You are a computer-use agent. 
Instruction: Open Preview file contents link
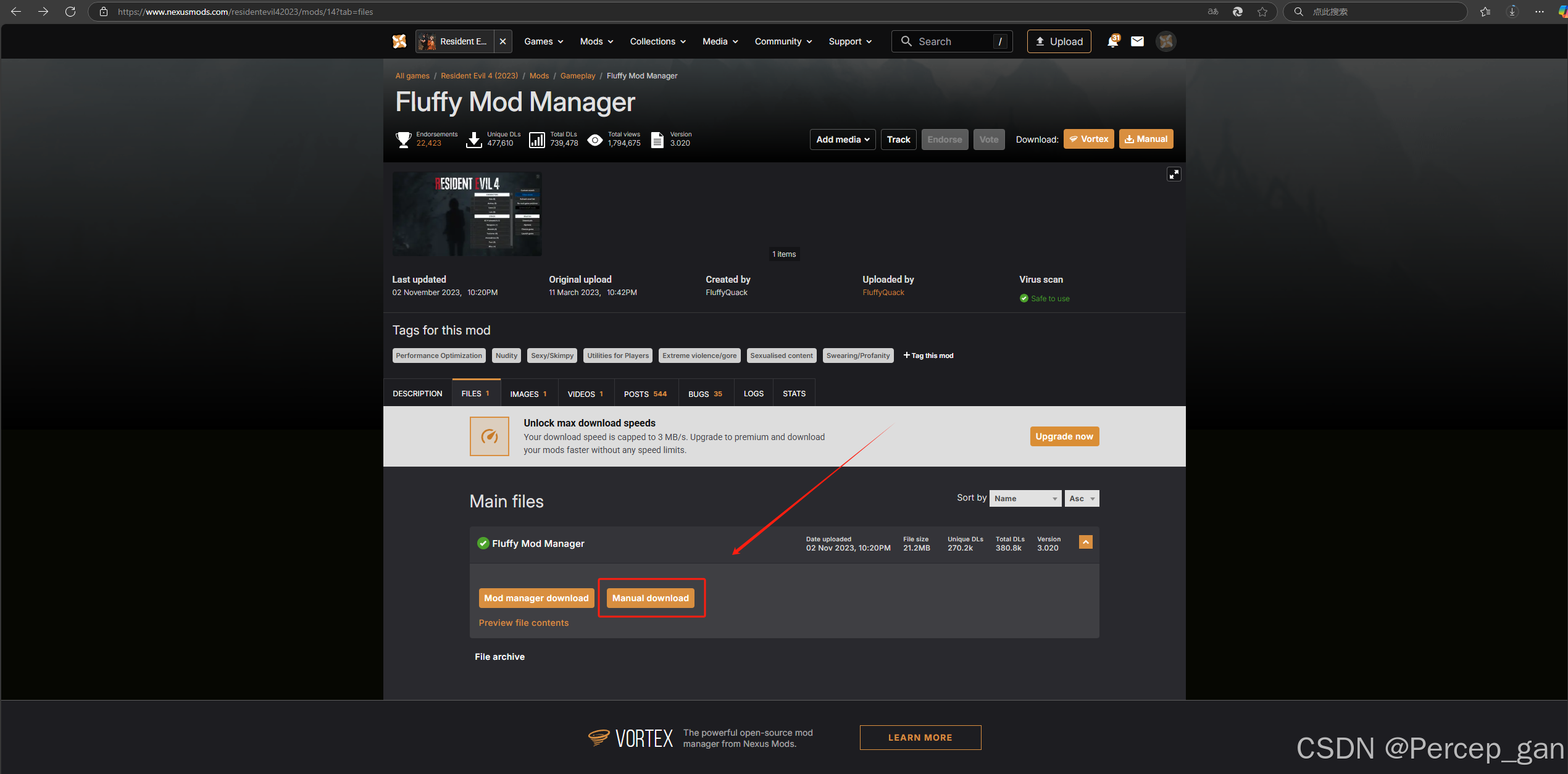(523, 623)
